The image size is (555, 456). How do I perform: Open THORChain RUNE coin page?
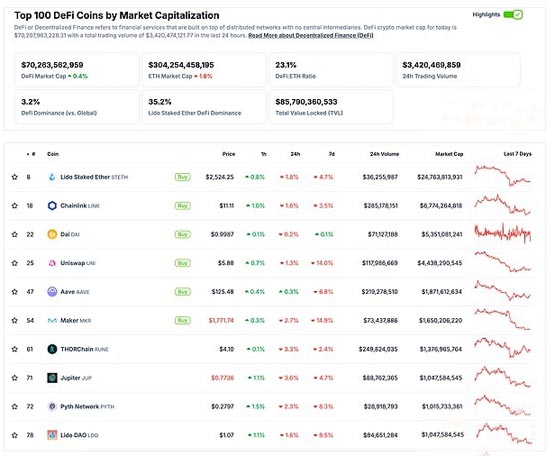click(x=84, y=349)
